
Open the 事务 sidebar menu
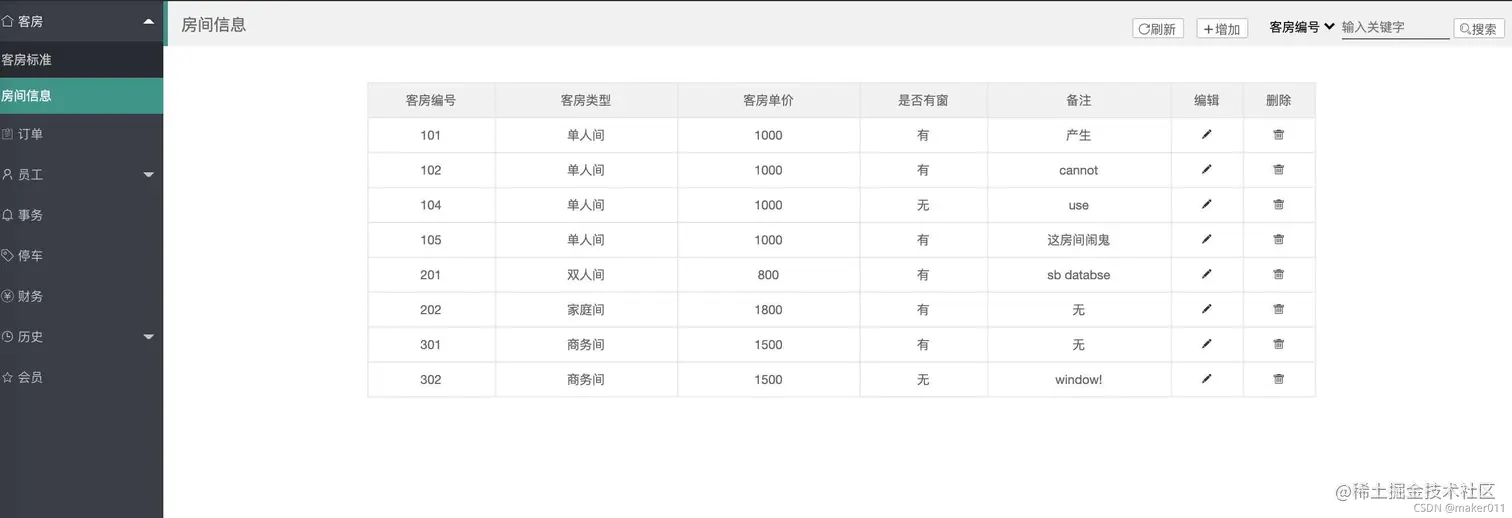[x=81, y=215]
